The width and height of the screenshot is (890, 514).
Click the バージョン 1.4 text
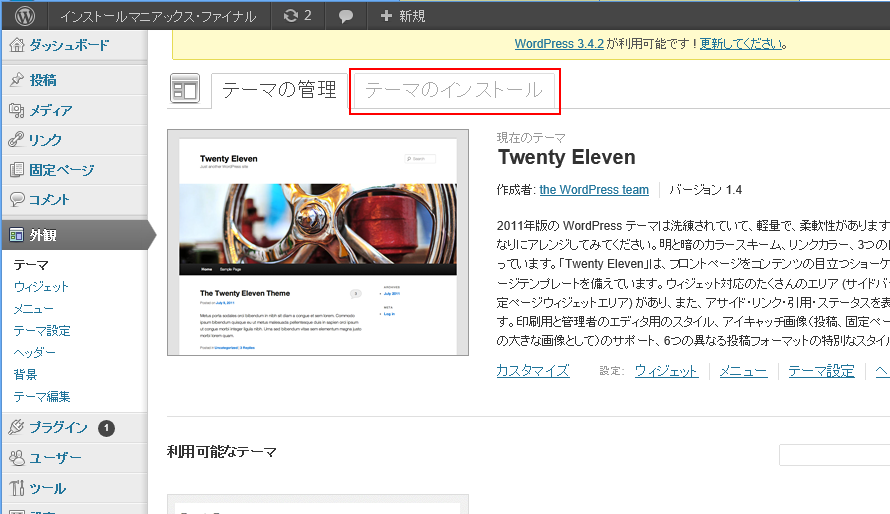pos(706,189)
